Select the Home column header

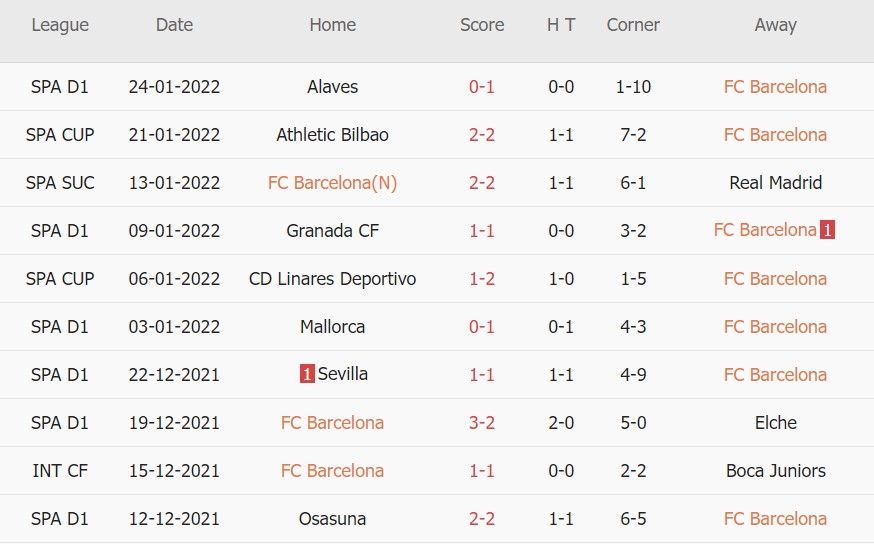click(333, 25)
